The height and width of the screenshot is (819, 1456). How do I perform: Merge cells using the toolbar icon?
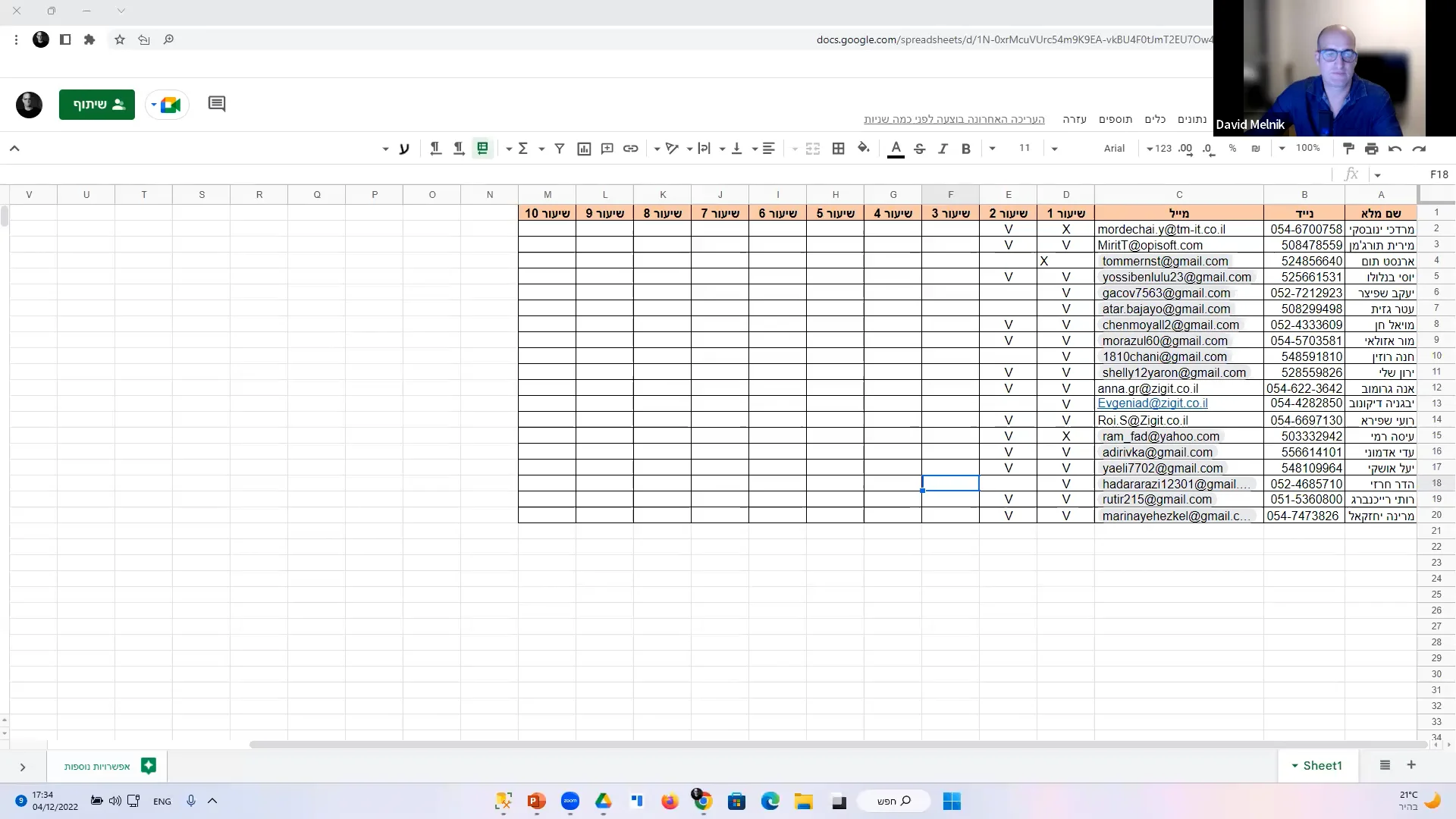[812, 148]
